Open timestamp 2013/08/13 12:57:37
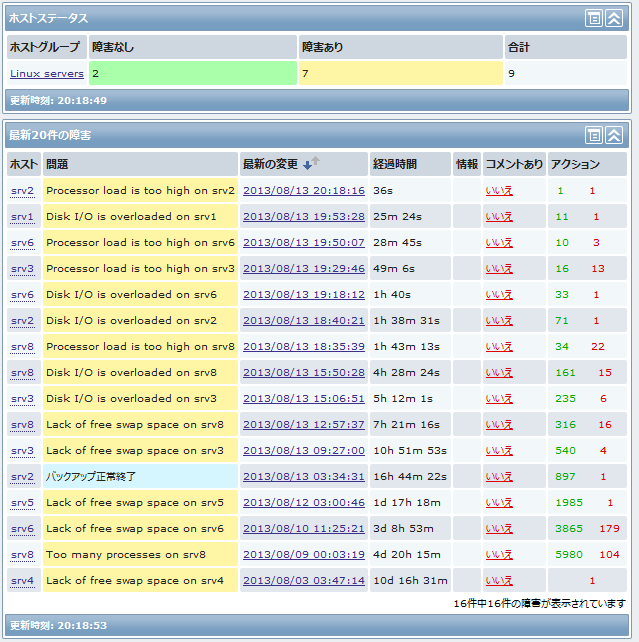 304,425
